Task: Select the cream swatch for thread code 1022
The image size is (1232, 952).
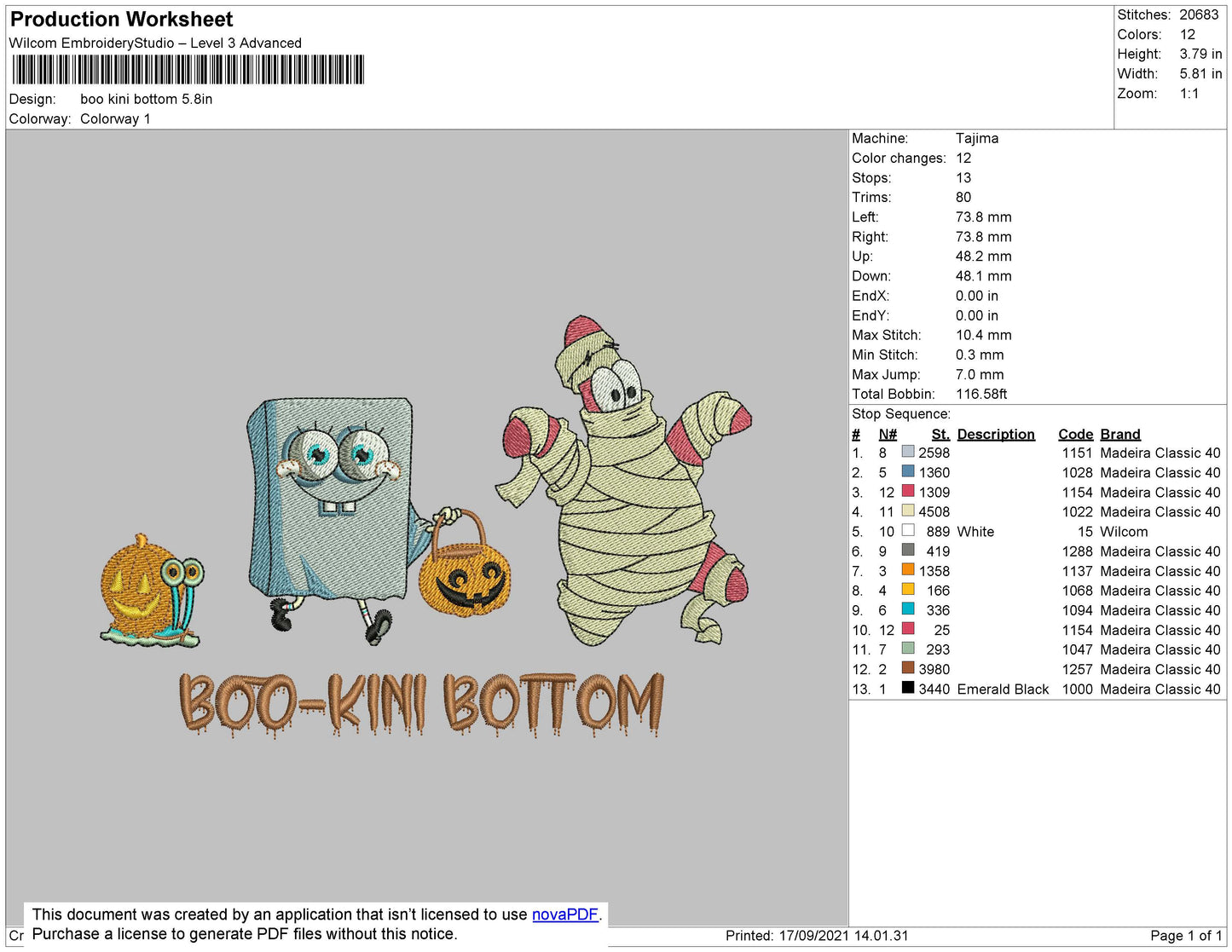Action: pos(908,511)
